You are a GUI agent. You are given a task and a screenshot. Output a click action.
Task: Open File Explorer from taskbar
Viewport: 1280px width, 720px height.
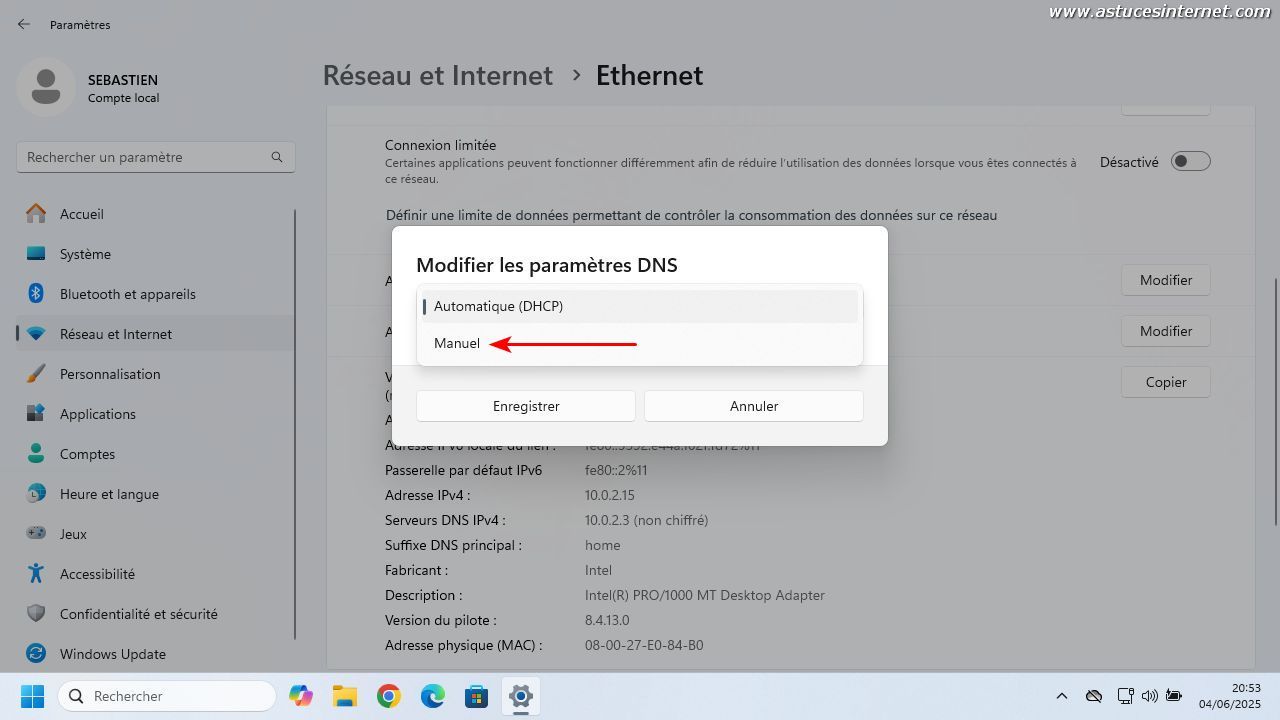point(345,696)
